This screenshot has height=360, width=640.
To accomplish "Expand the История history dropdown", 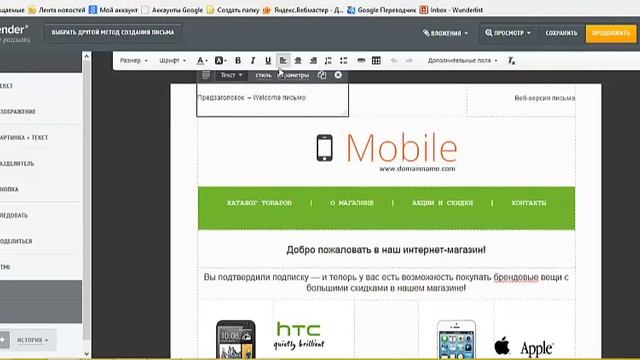I will click(33, 340).
